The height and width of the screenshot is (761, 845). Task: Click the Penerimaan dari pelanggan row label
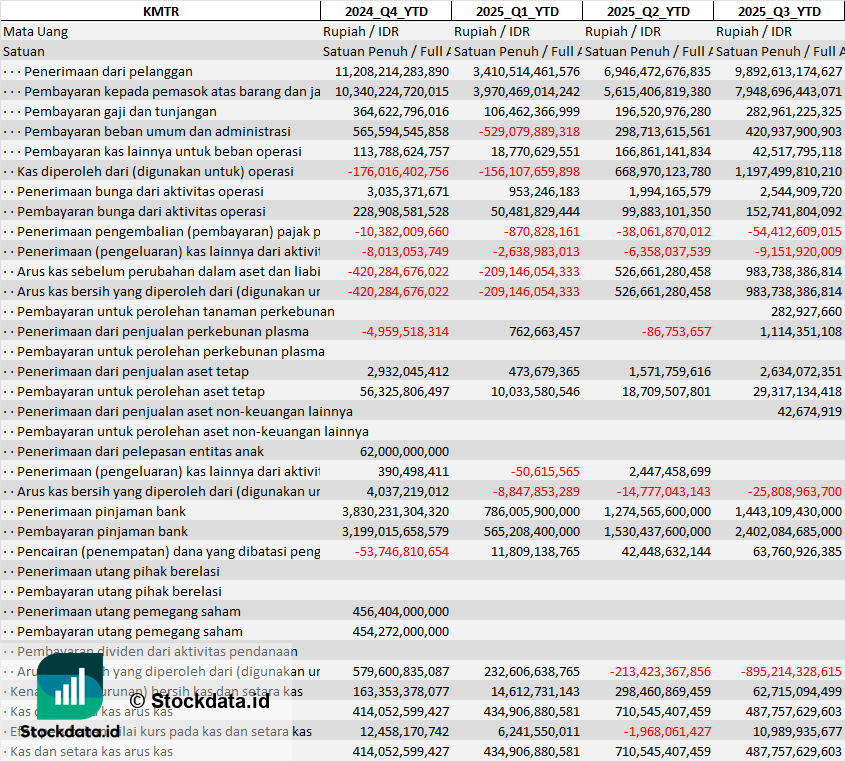pyautogui.click(x=108, y=71)
